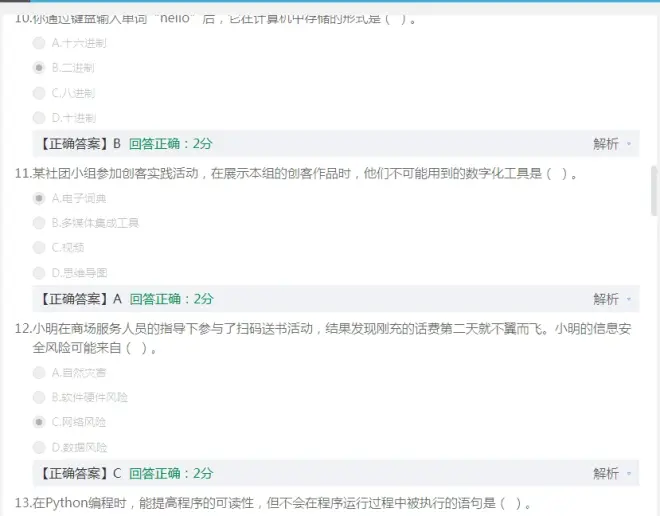660x516 pixels.
Task: Select the 数据风险 option
Action: pyautogui.click(x=39, y=447)
